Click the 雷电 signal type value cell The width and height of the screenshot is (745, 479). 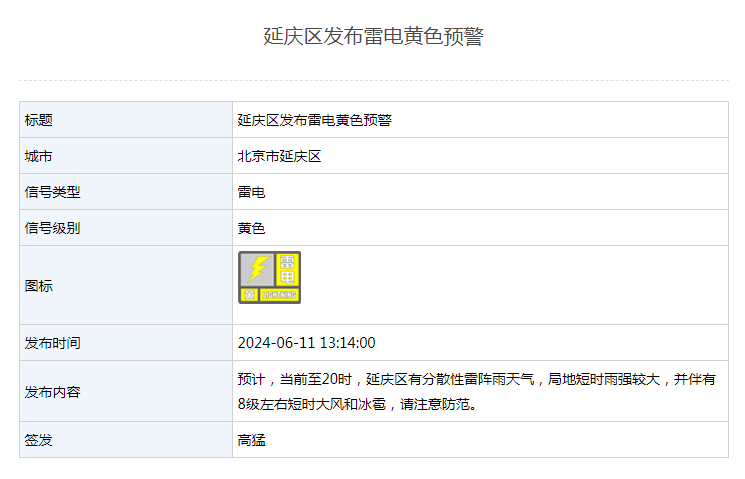pos(252,192)
